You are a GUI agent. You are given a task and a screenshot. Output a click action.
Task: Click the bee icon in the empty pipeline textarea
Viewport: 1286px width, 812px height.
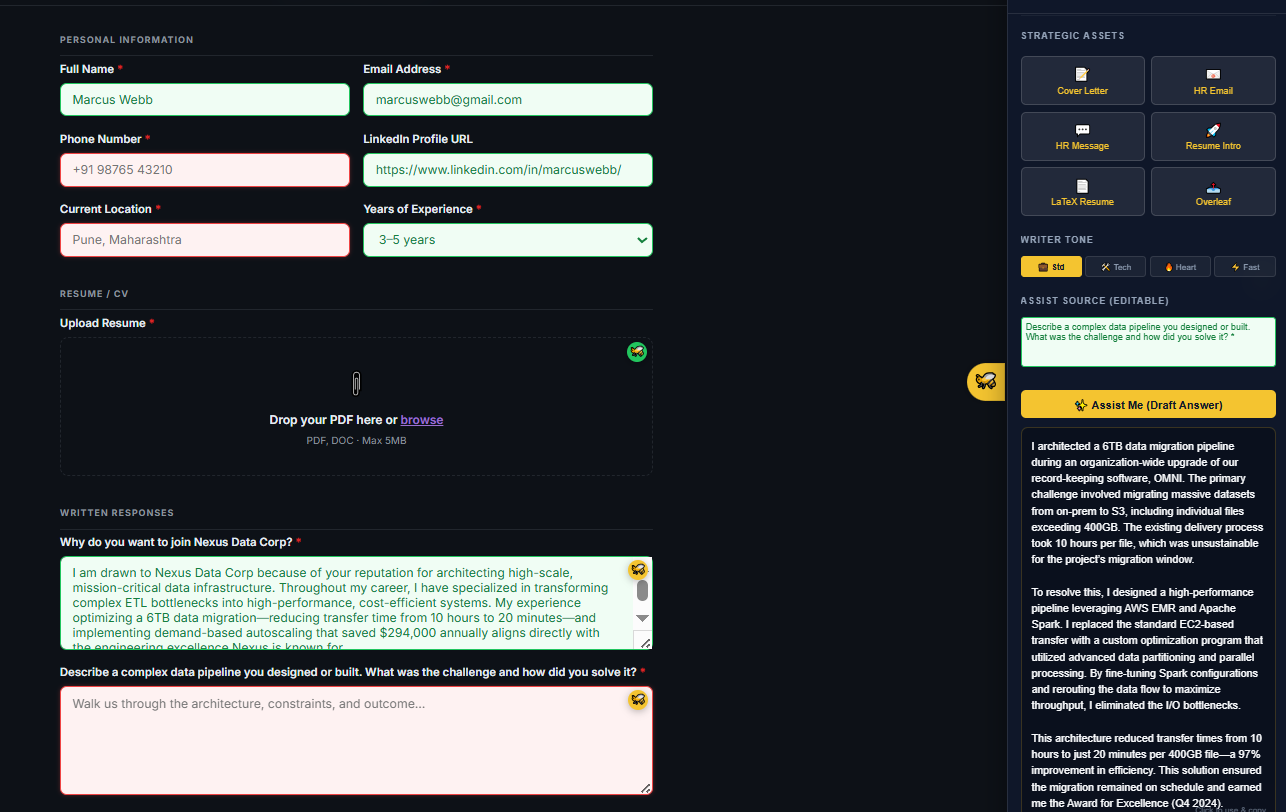click(637, 700)
